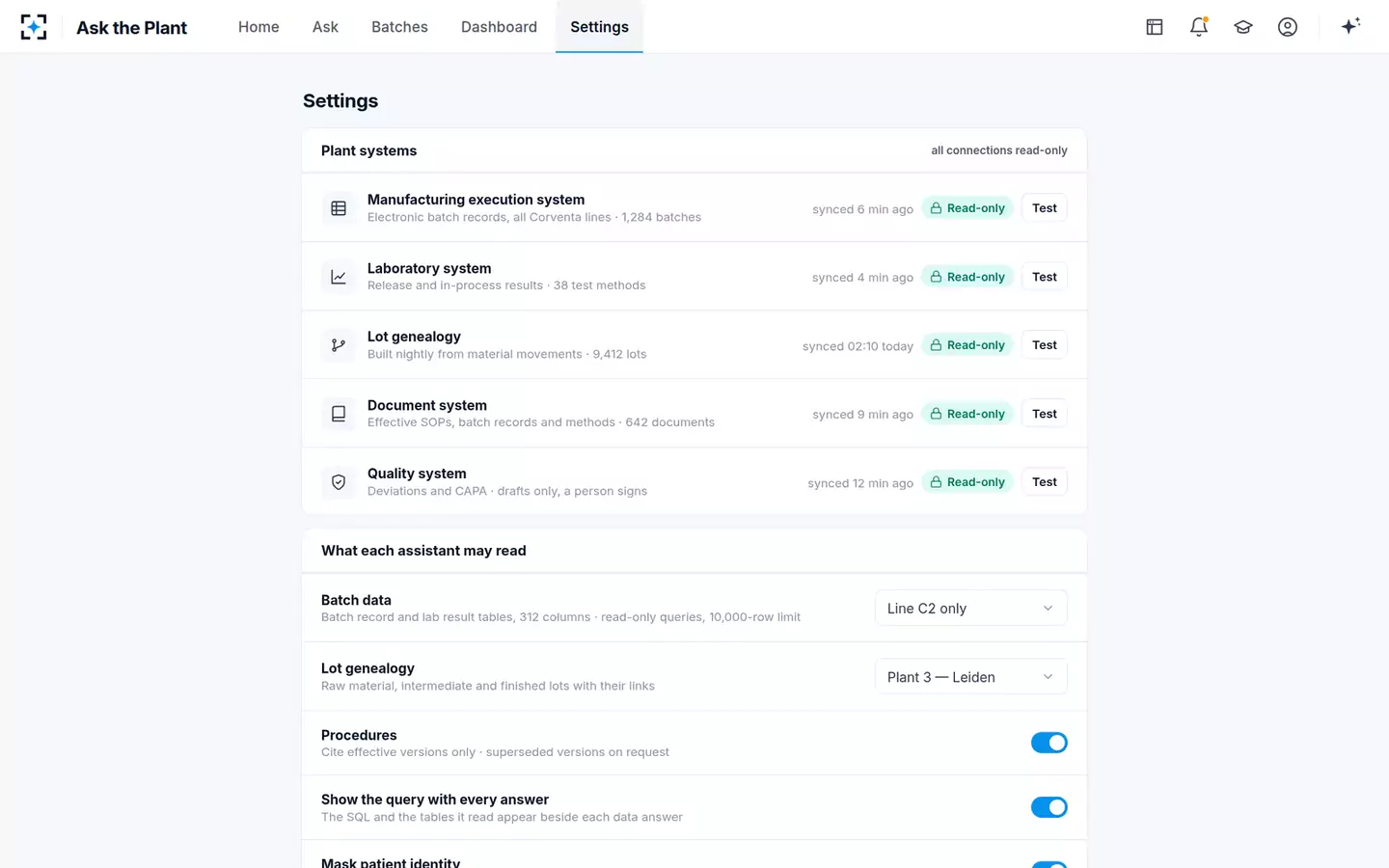Toggle the Procedures switch off

(1049, 743)
